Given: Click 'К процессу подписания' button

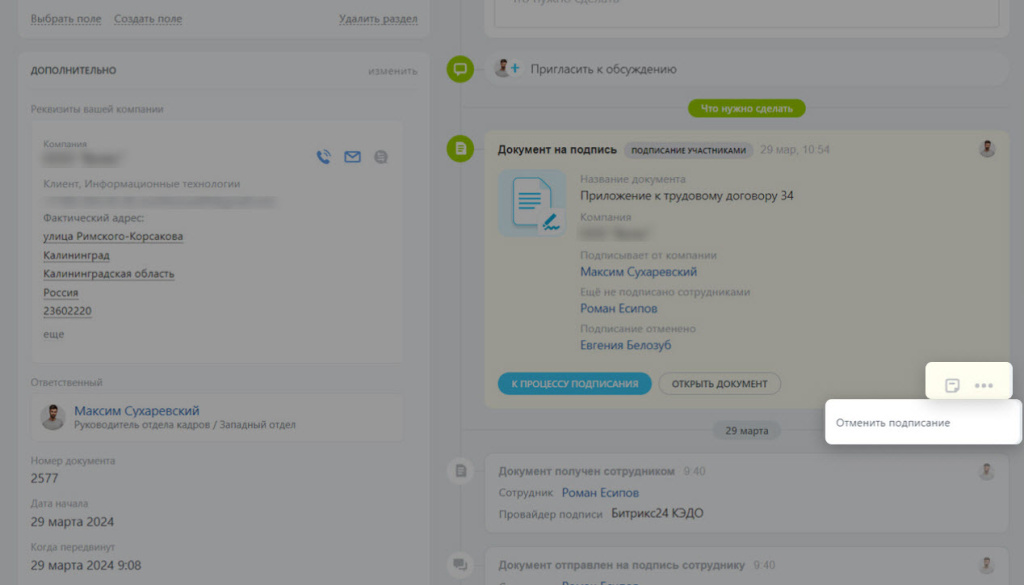Looking at the screenshot, I should 575,384.
